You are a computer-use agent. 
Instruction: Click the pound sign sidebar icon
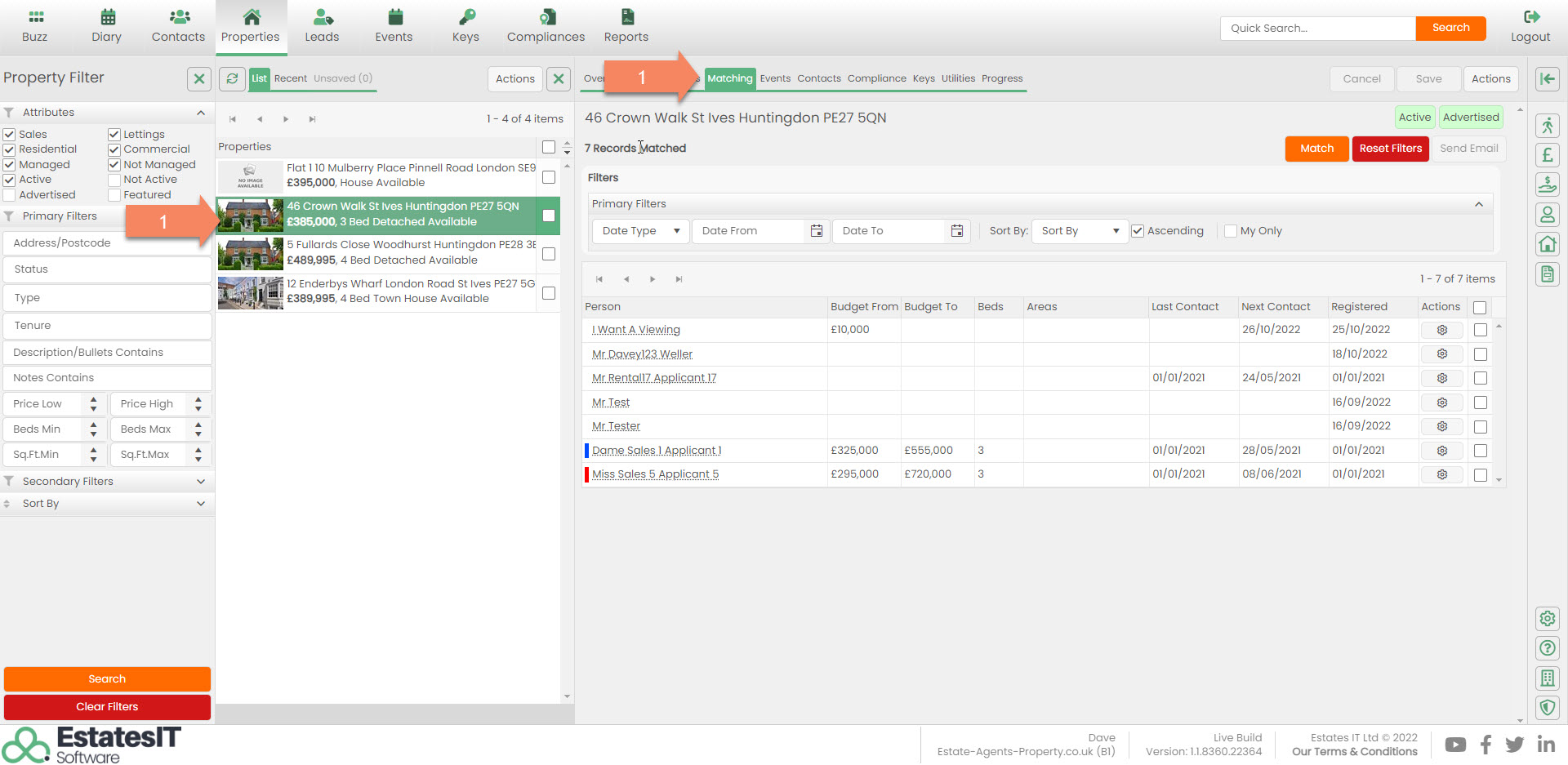tap(1547, 155)
